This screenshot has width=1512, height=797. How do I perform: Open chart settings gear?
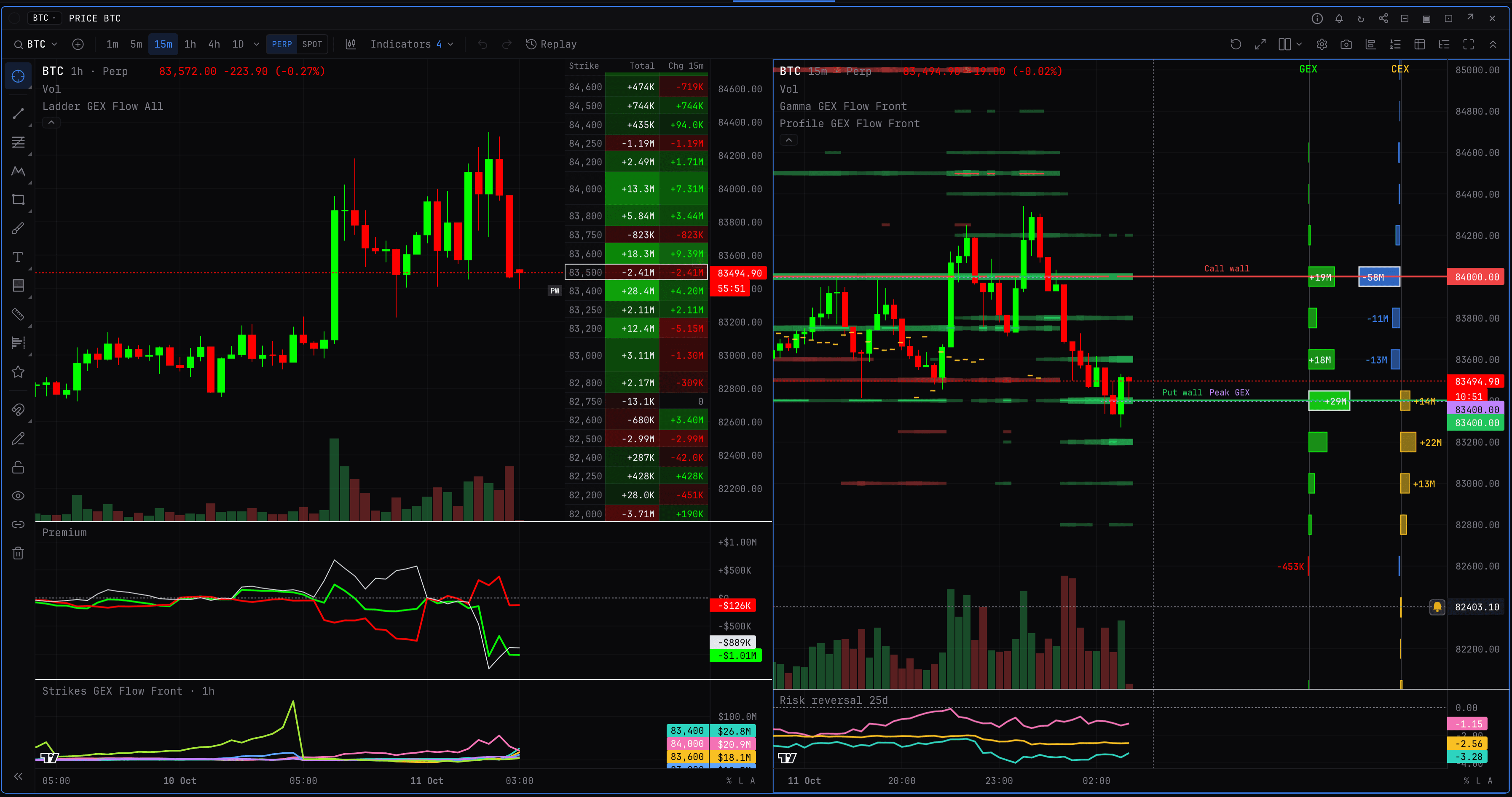[x=1322, y=44]
